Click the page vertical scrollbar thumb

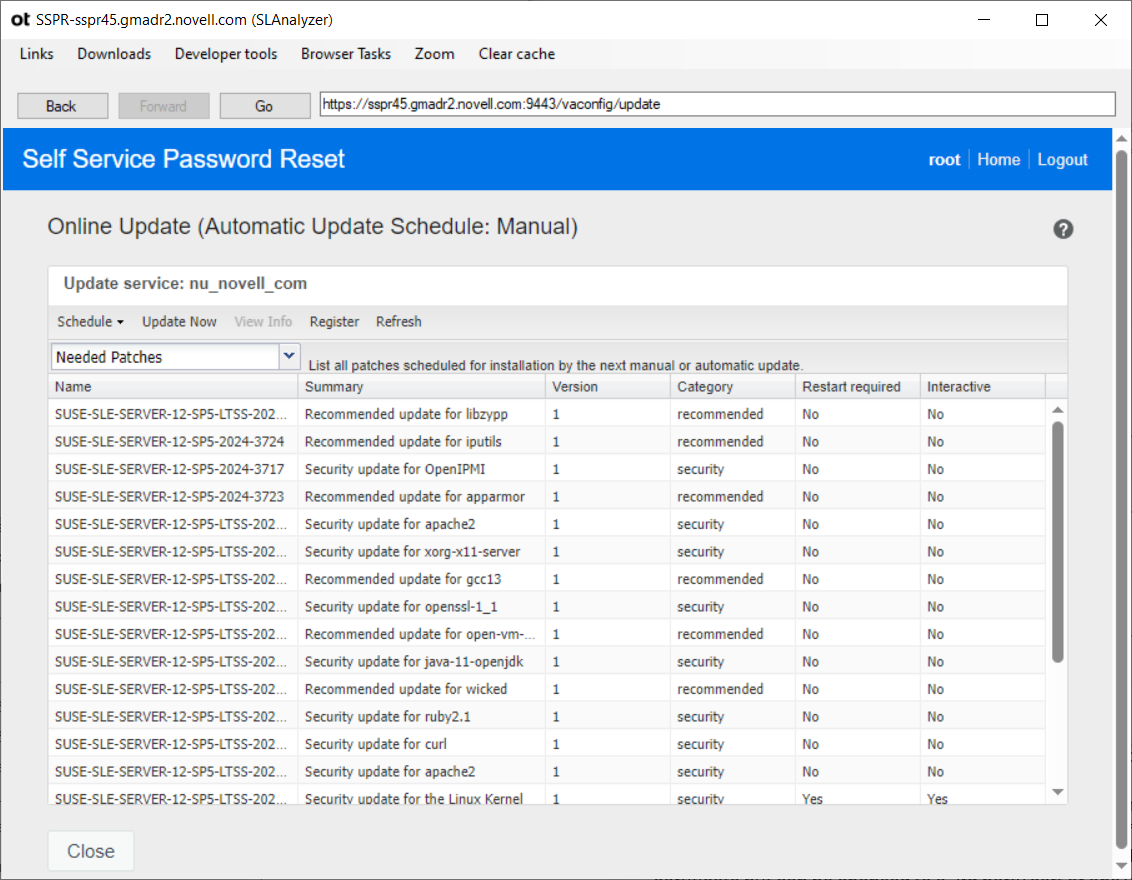(1121, 498)
